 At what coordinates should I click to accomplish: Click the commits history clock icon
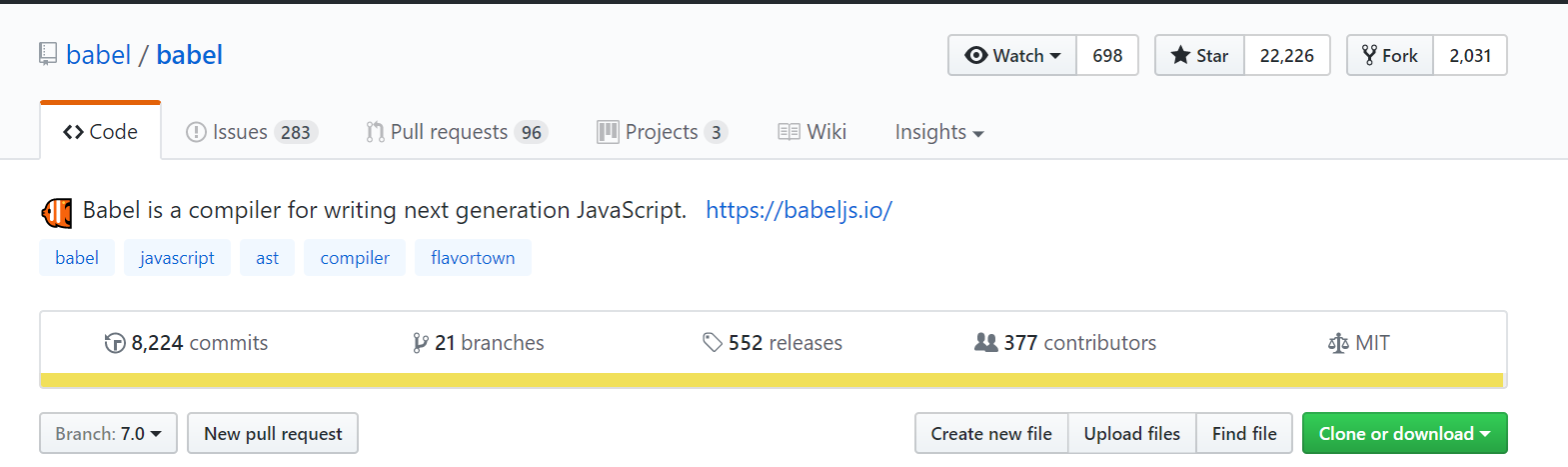[115, 343]
